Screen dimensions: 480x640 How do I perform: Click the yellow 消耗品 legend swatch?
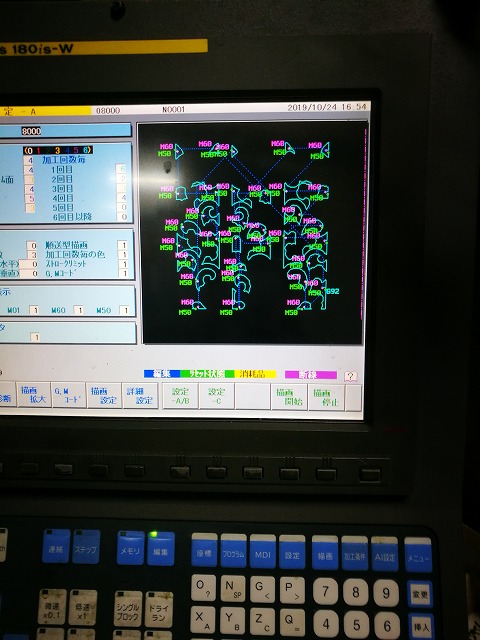coord(255,374)
